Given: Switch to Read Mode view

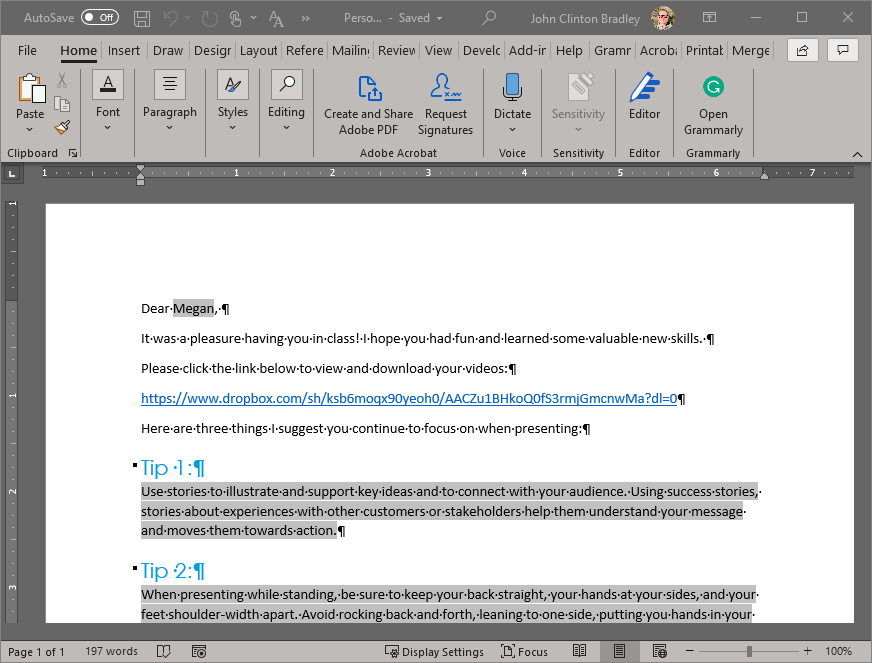Looking at the screenshot, I should pos(579,651).
